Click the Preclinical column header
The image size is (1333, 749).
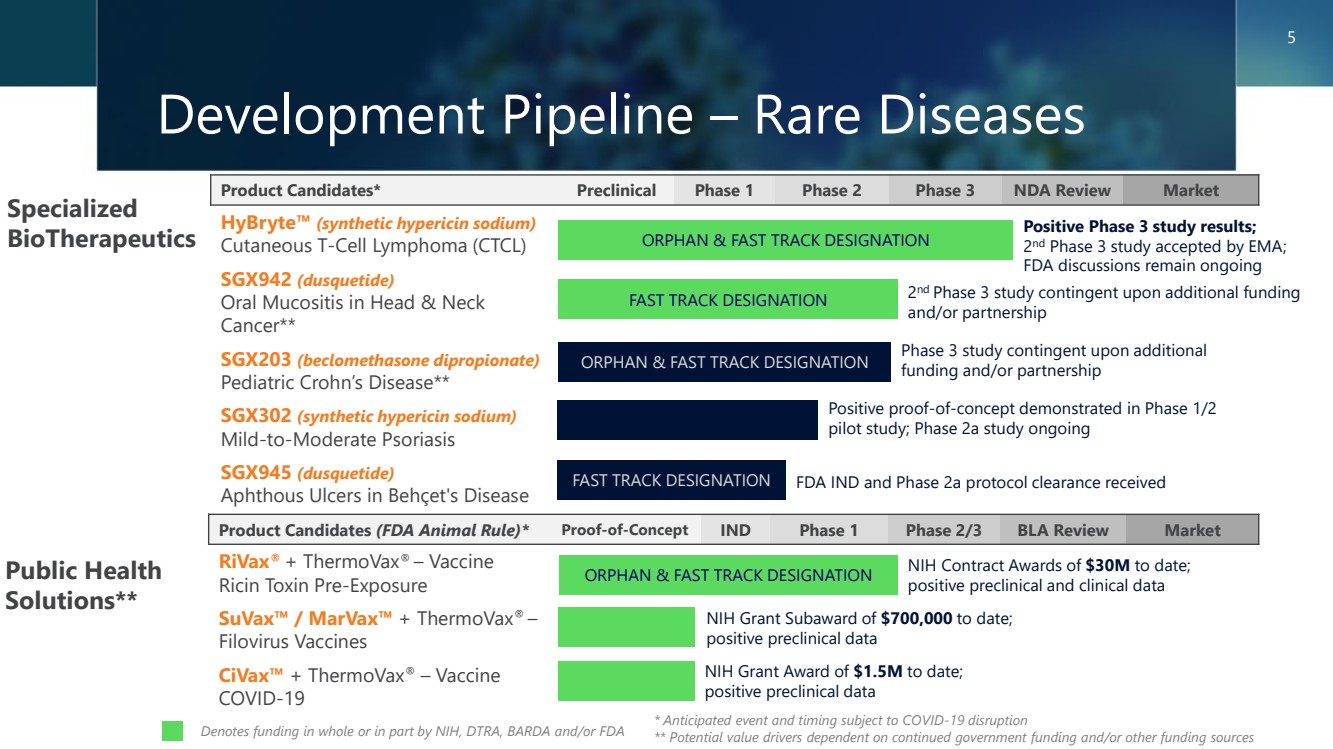616,190
